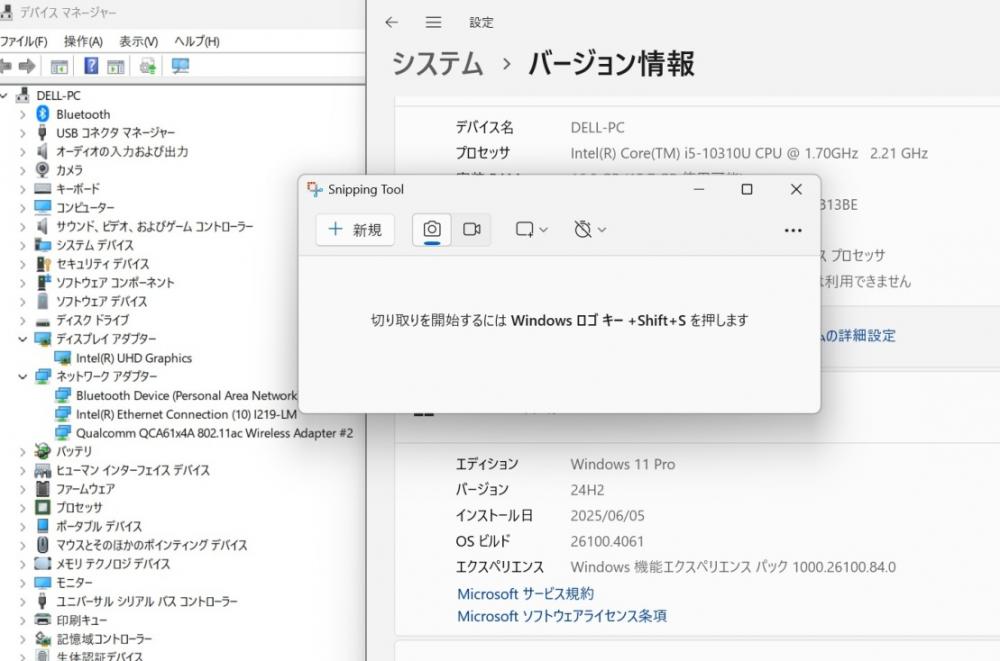Select the Intel(R) UHD Graphics adapter

pos(134,358)
